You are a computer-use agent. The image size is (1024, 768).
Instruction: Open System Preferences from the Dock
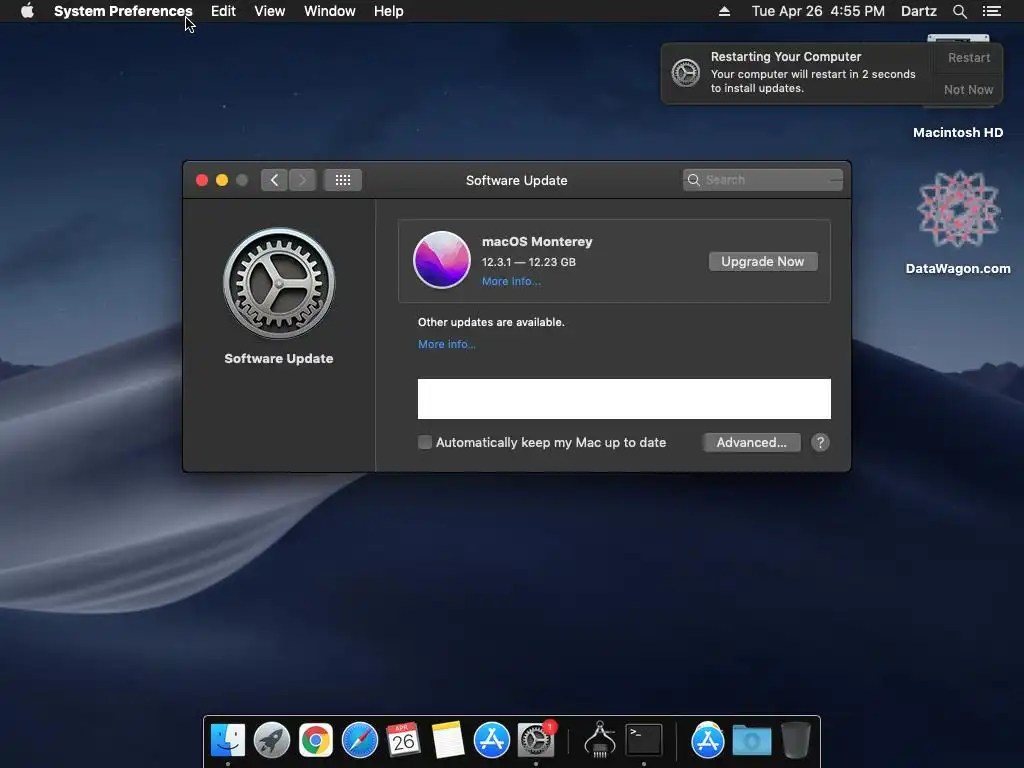tap(536, 740)
